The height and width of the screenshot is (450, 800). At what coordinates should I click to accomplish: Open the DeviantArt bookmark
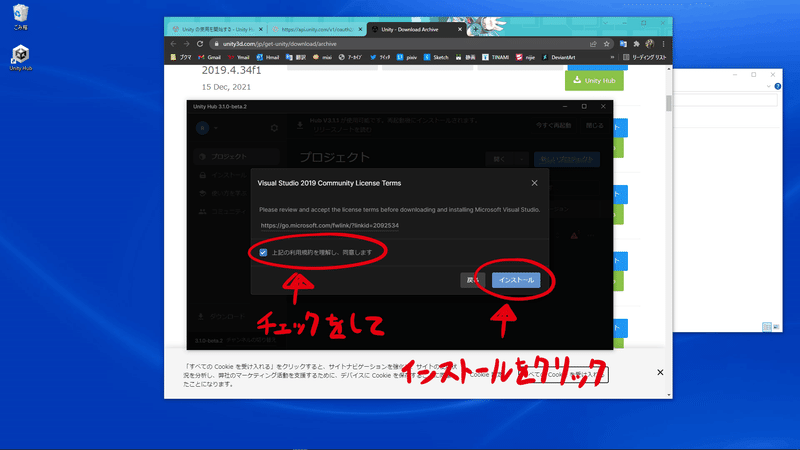pos(559,57)
